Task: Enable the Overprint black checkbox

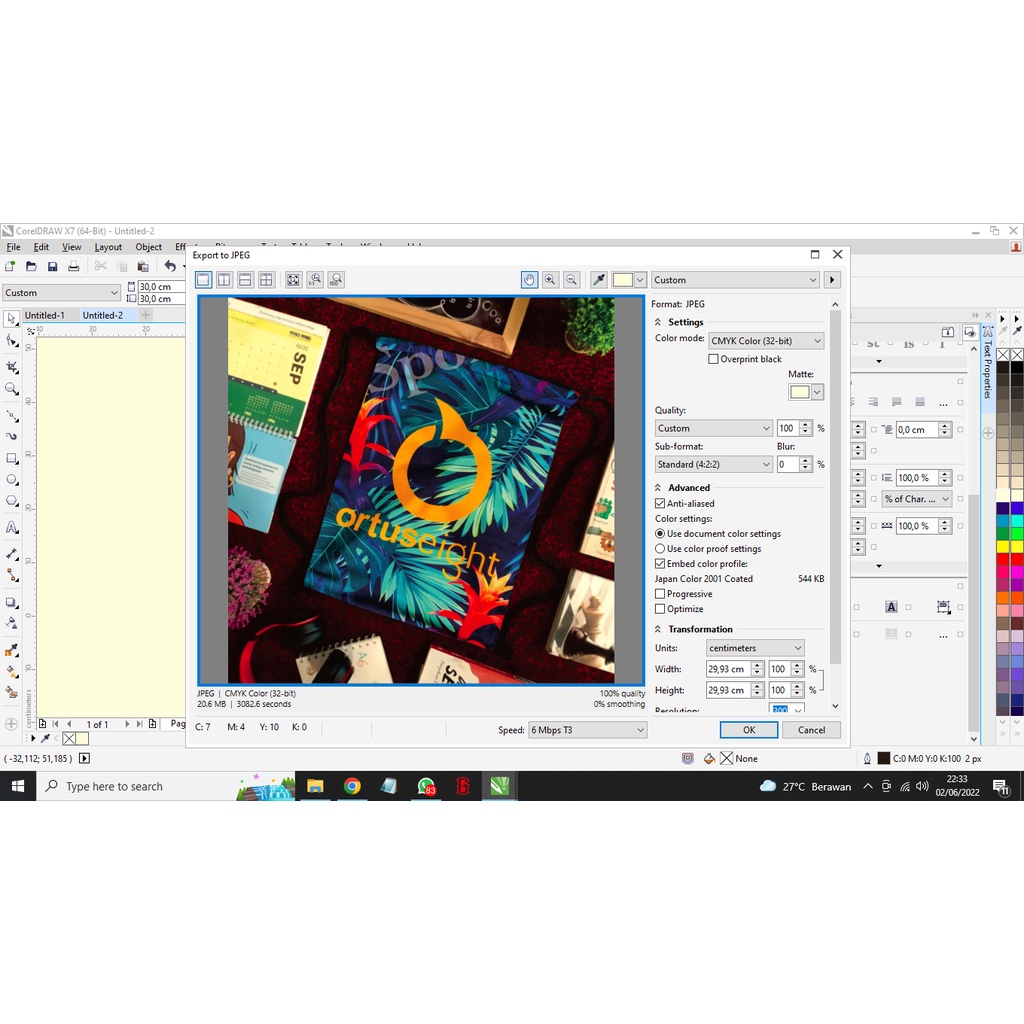Action: point(713,359)
